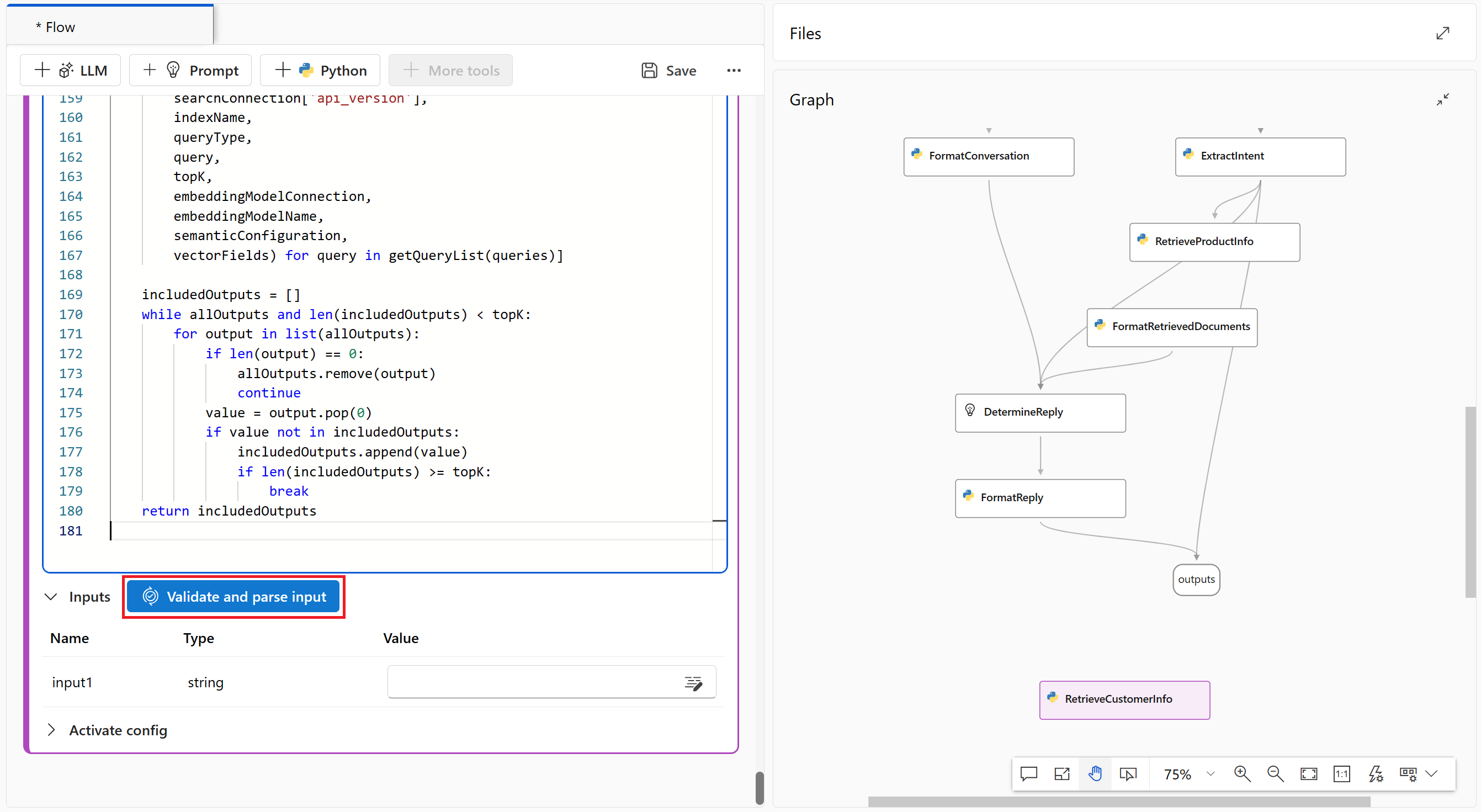Select the FormatConversation graph node
The image size is (1481, 812).
click(x=988, y=156)
